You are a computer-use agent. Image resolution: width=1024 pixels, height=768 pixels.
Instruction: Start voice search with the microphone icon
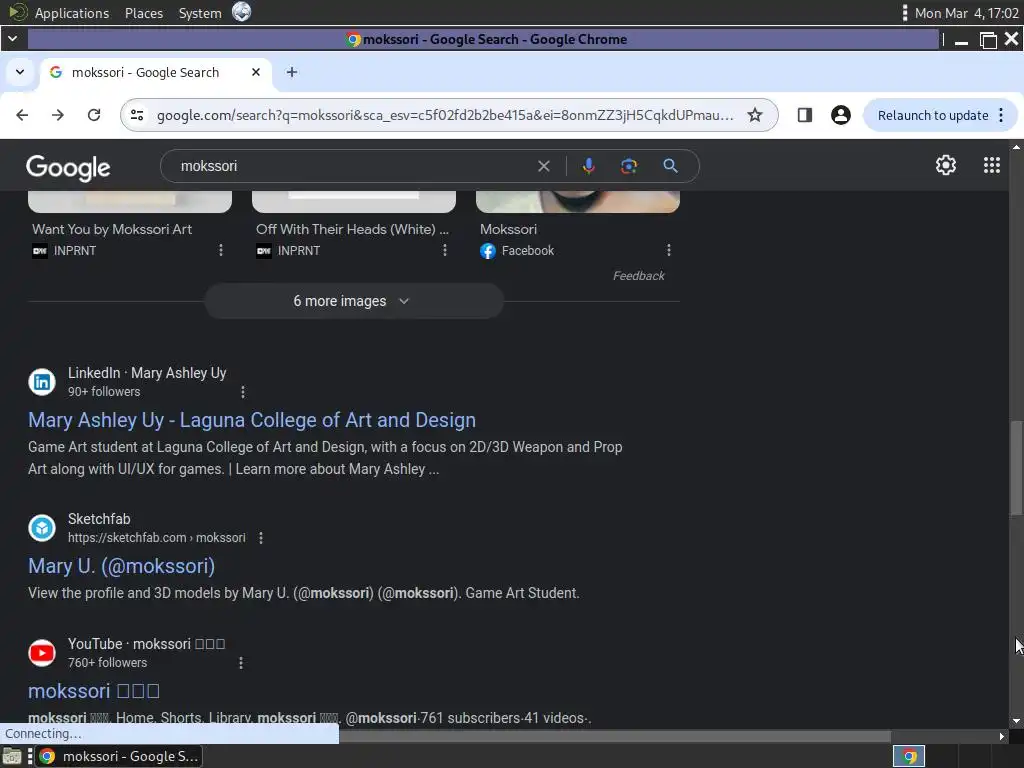[x=588, y=166]
